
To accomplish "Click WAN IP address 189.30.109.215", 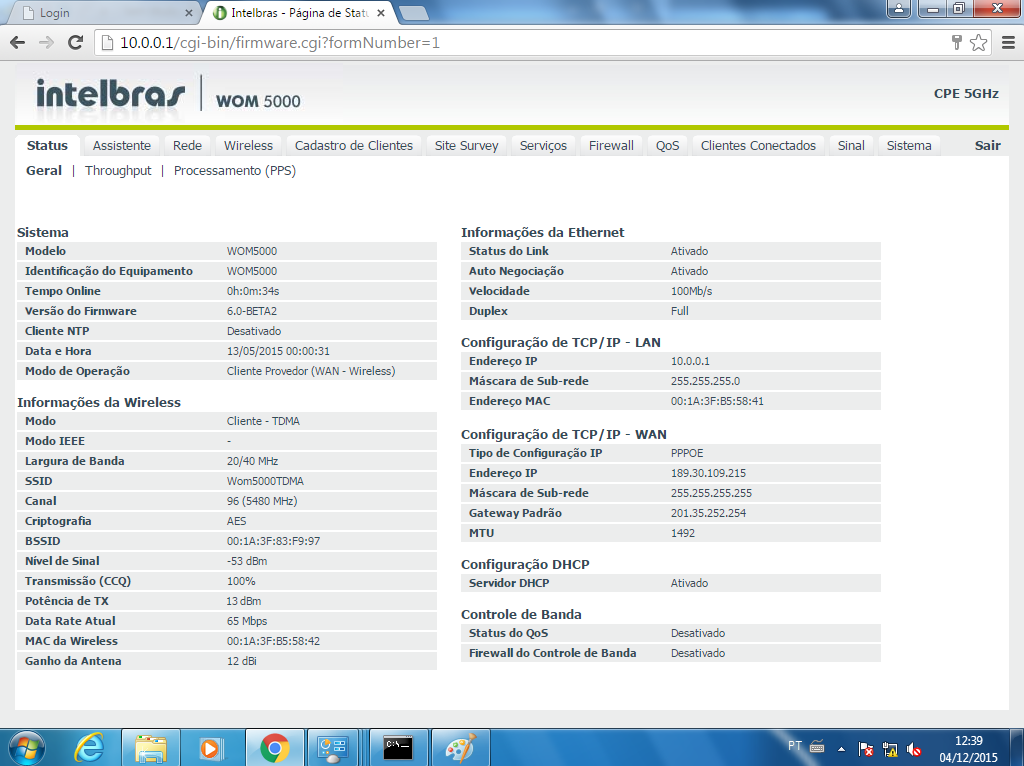I will pyautogui.click(x=709, y=473).
